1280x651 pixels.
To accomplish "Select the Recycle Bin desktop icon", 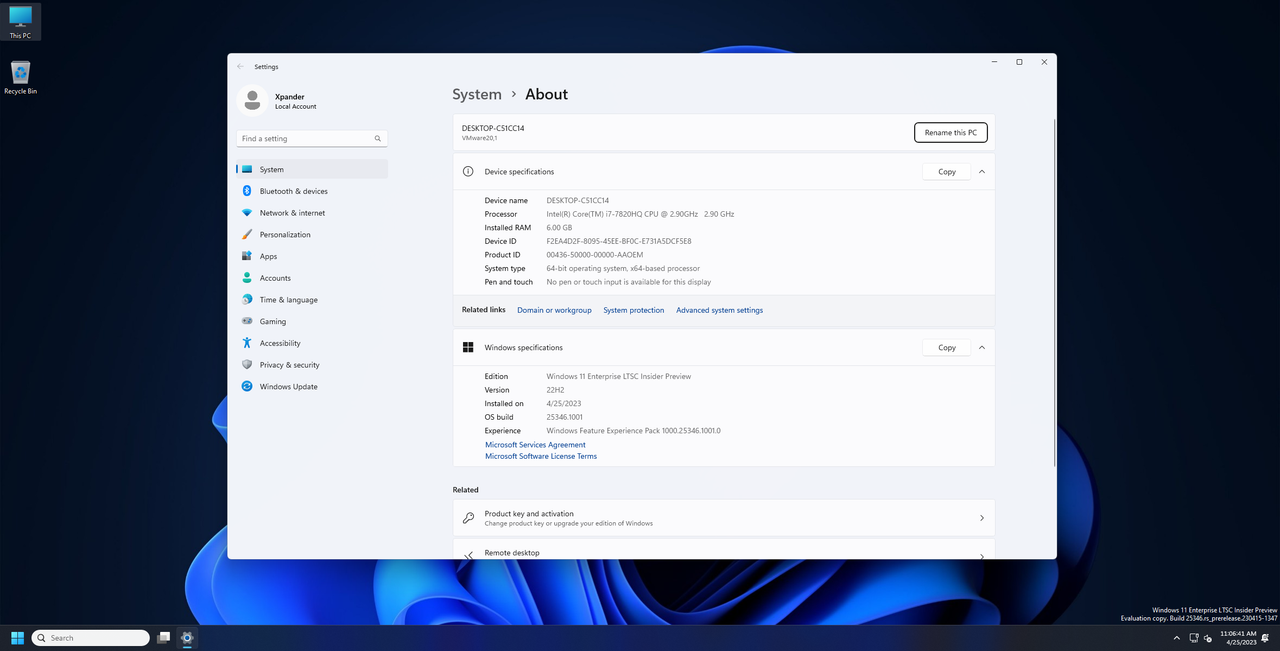I will (20, 78).
